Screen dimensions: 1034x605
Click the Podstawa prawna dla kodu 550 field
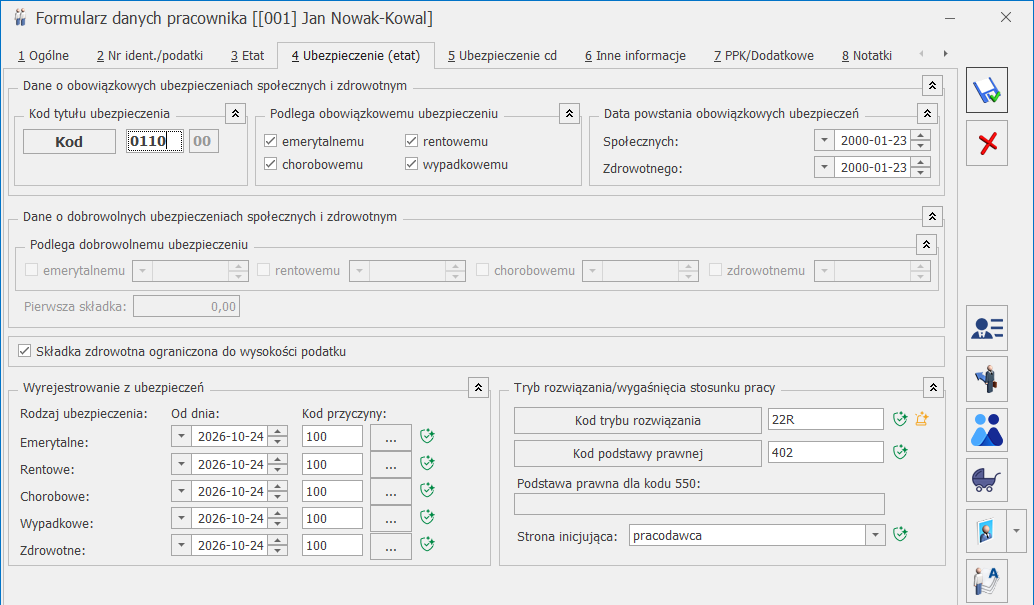coord(699,504)
